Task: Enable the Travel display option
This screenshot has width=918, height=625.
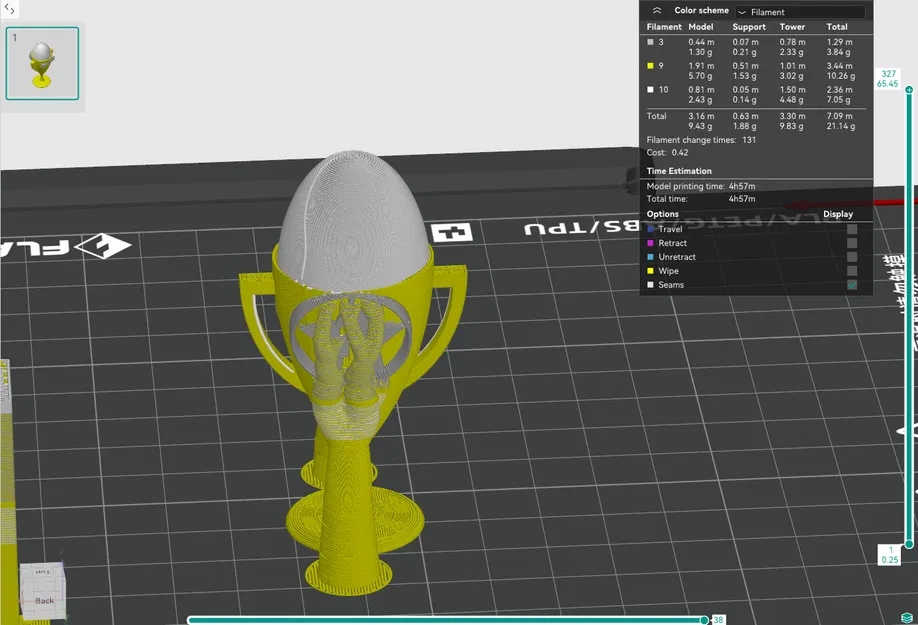Action: click(852, 229)
